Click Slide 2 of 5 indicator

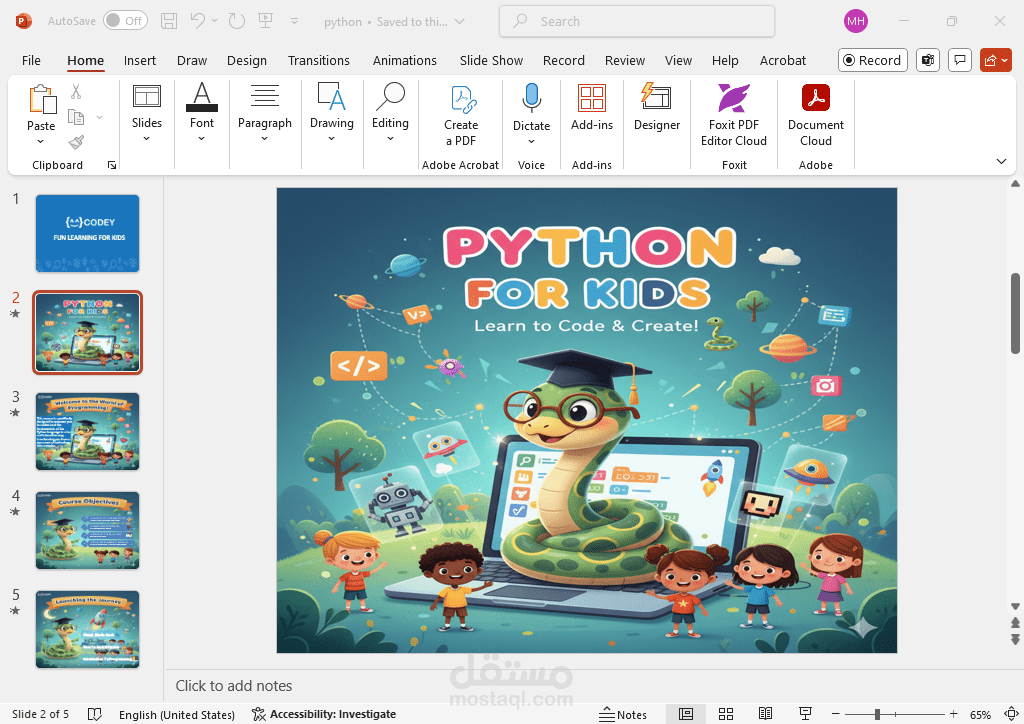[40, 714]
